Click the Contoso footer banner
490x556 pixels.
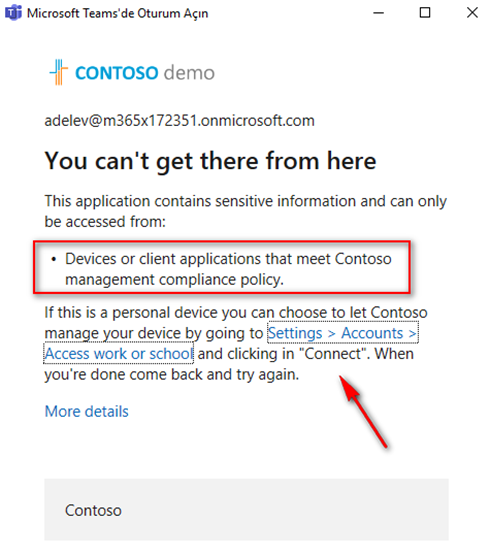(x=246, y=510)
